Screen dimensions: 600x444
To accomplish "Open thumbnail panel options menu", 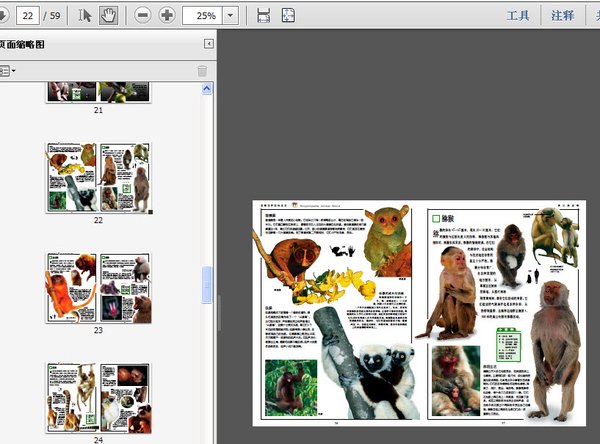I will point(7,71).
